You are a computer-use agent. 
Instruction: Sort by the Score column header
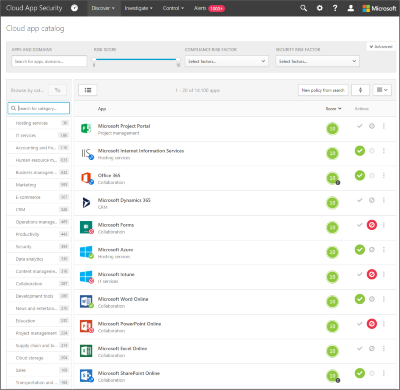pos(333,109)
